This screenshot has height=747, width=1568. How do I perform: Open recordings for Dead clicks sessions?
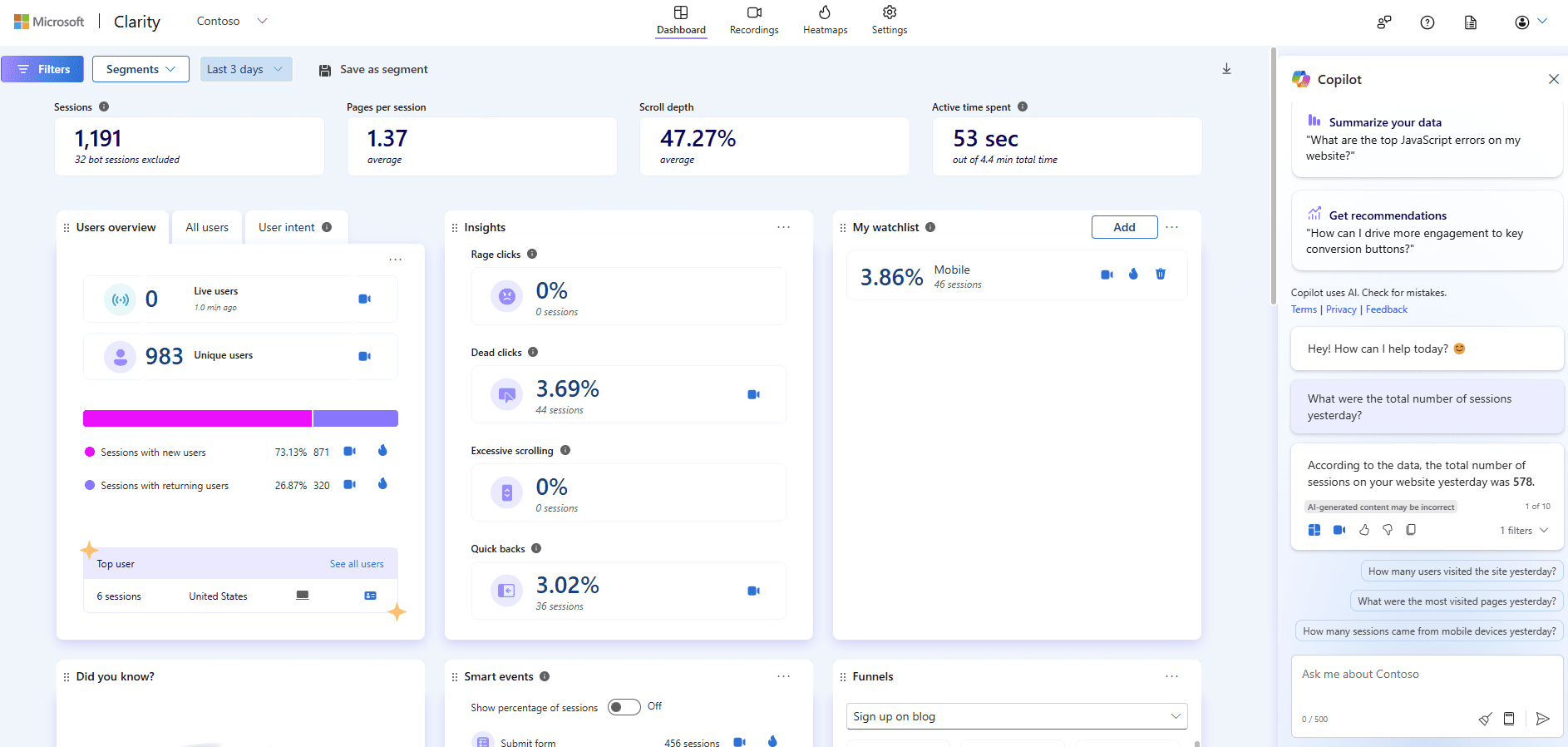coord(753,394)
